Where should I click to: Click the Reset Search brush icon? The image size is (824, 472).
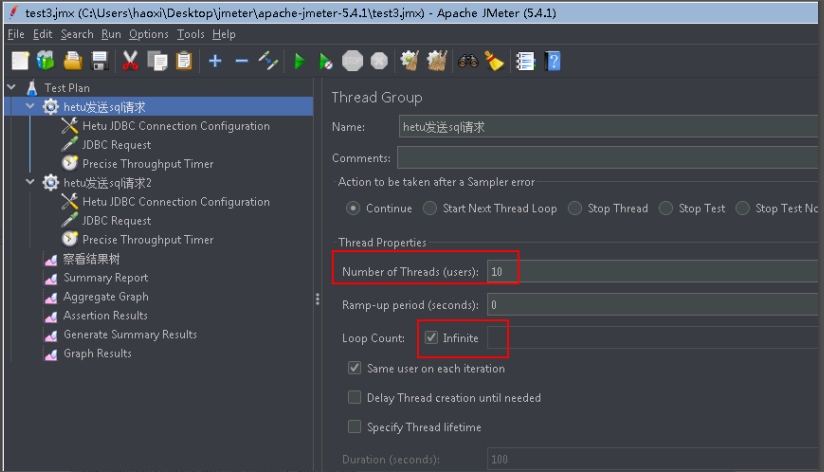coord(494,61)
